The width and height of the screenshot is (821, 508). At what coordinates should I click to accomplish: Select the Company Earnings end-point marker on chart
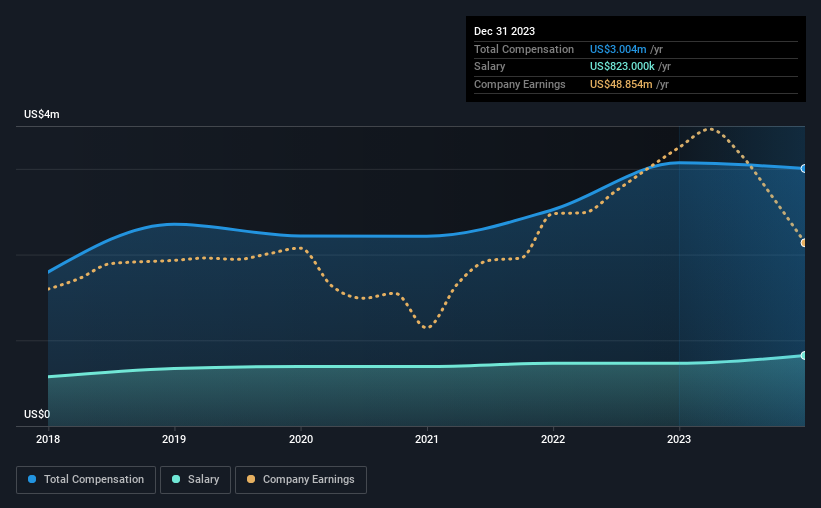tap(803, 243)
